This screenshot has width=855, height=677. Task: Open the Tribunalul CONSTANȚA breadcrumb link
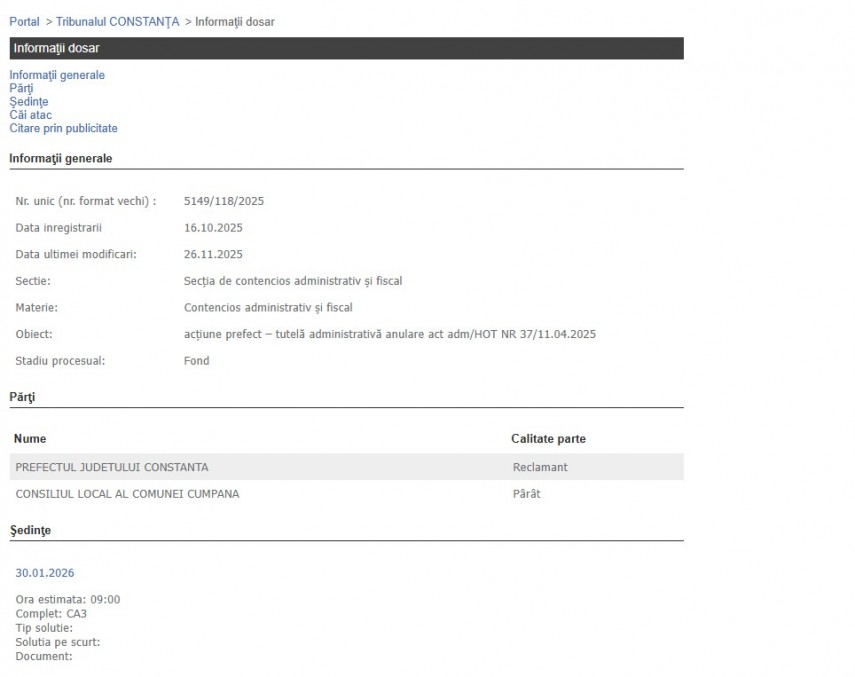pos(117,21)
